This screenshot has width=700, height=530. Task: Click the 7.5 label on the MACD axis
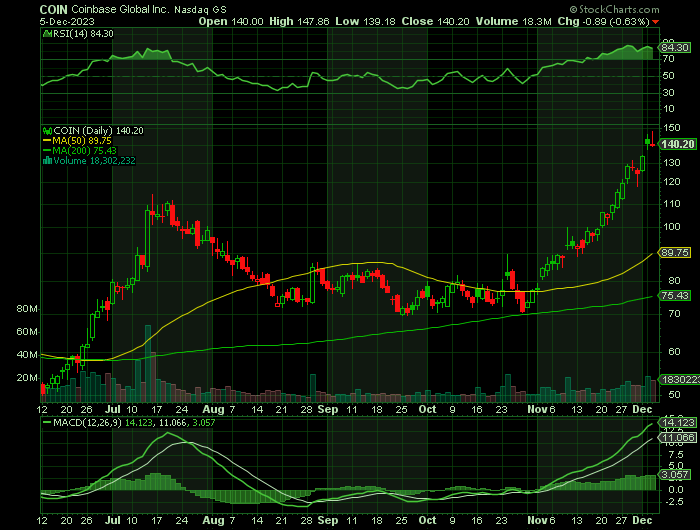pyautogui.click(x=676, y=455)
